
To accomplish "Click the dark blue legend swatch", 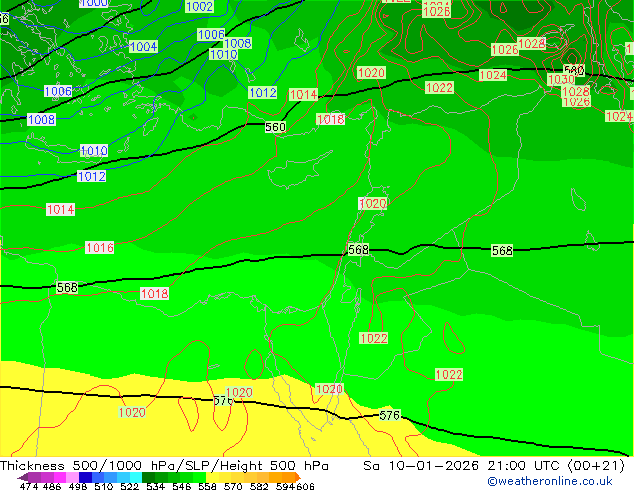I will click(x=85, y=477).
